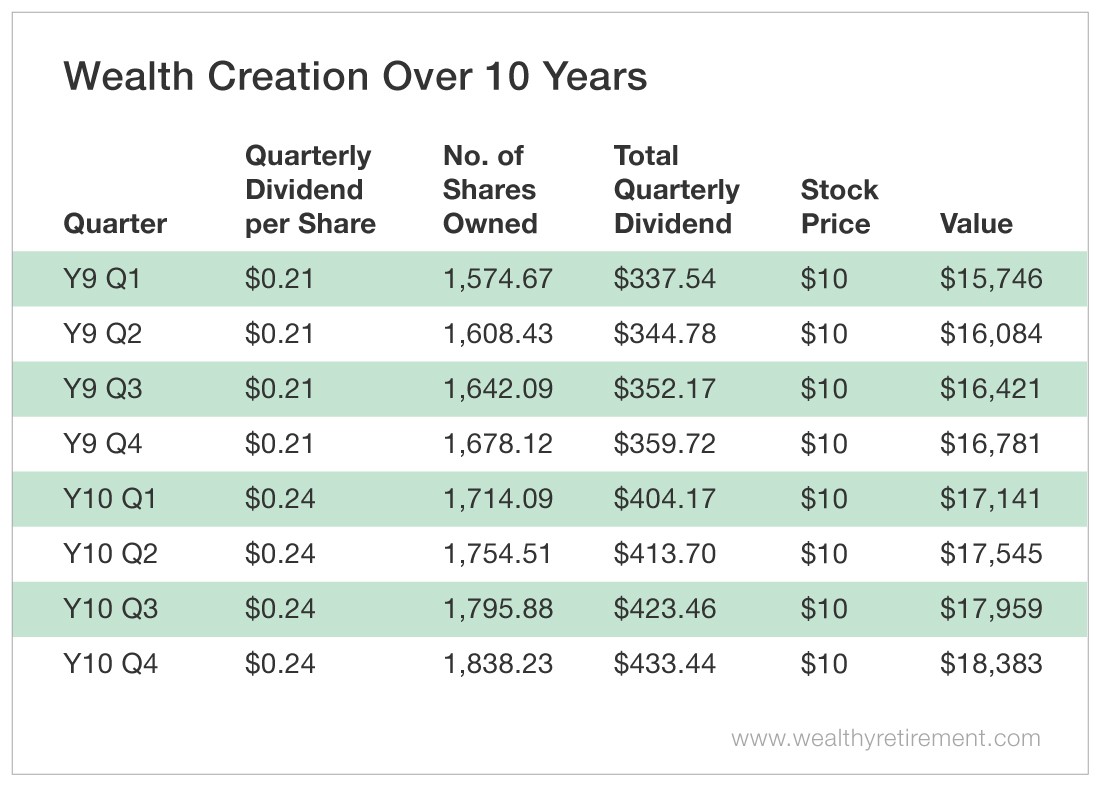Select the Total Quarterly Dividend header
The image size is (1100, 786).
click(x=676, y=190)
